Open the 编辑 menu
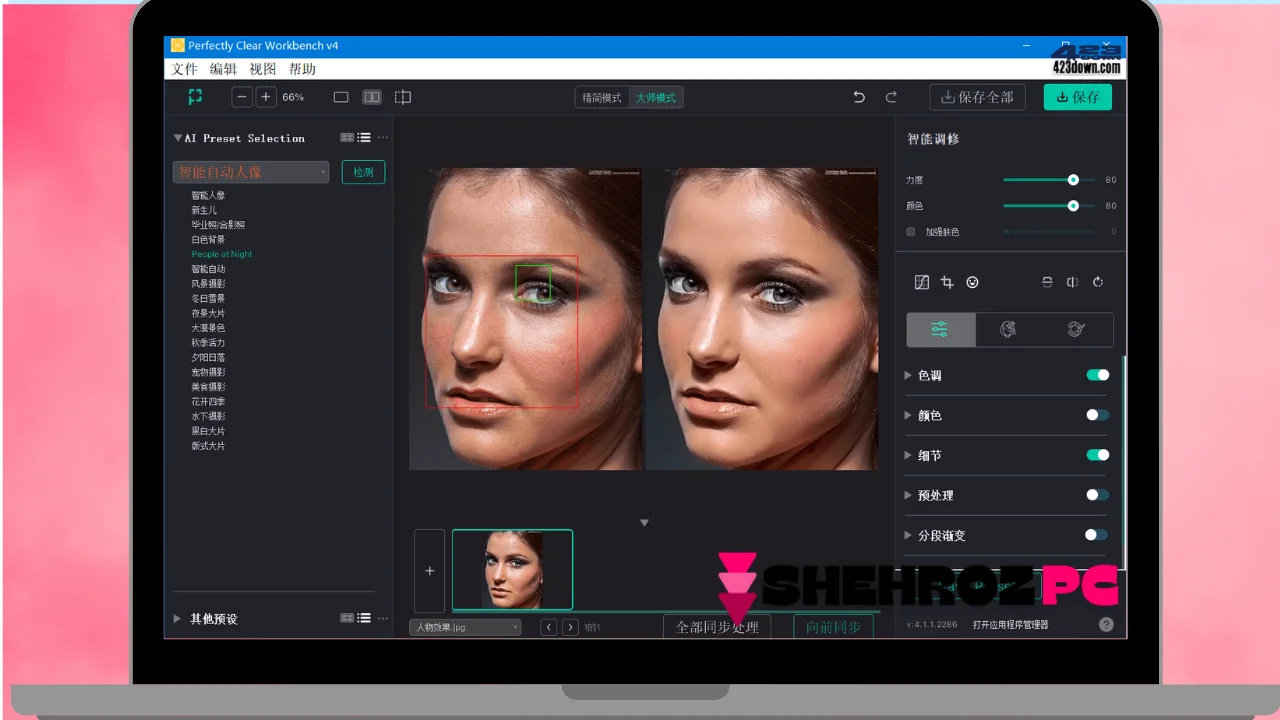 (x=223, y=69)
